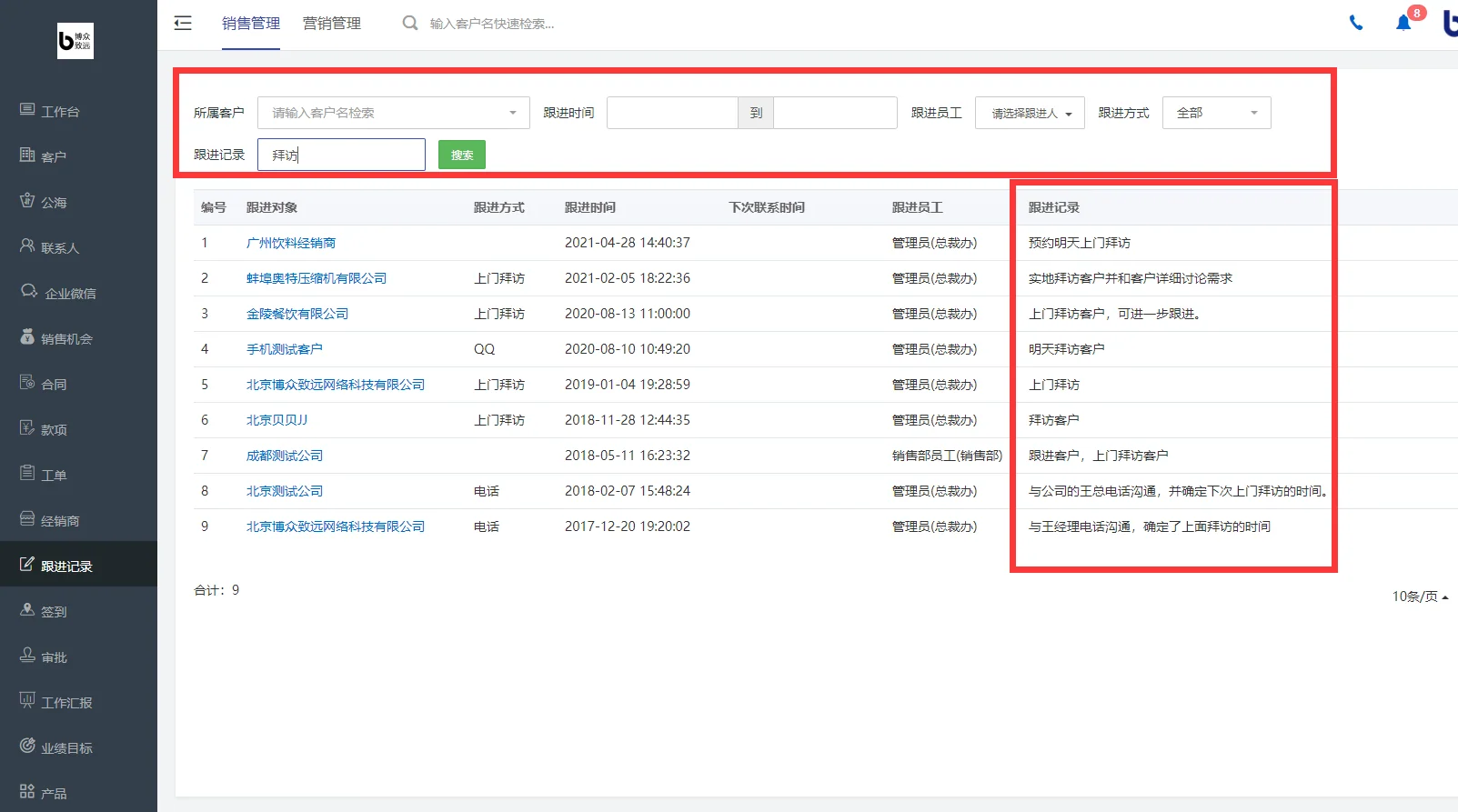Click the 经销商 sidebar icon
The width and height of the screenshot is (1458, 812).
click(27, 518)
